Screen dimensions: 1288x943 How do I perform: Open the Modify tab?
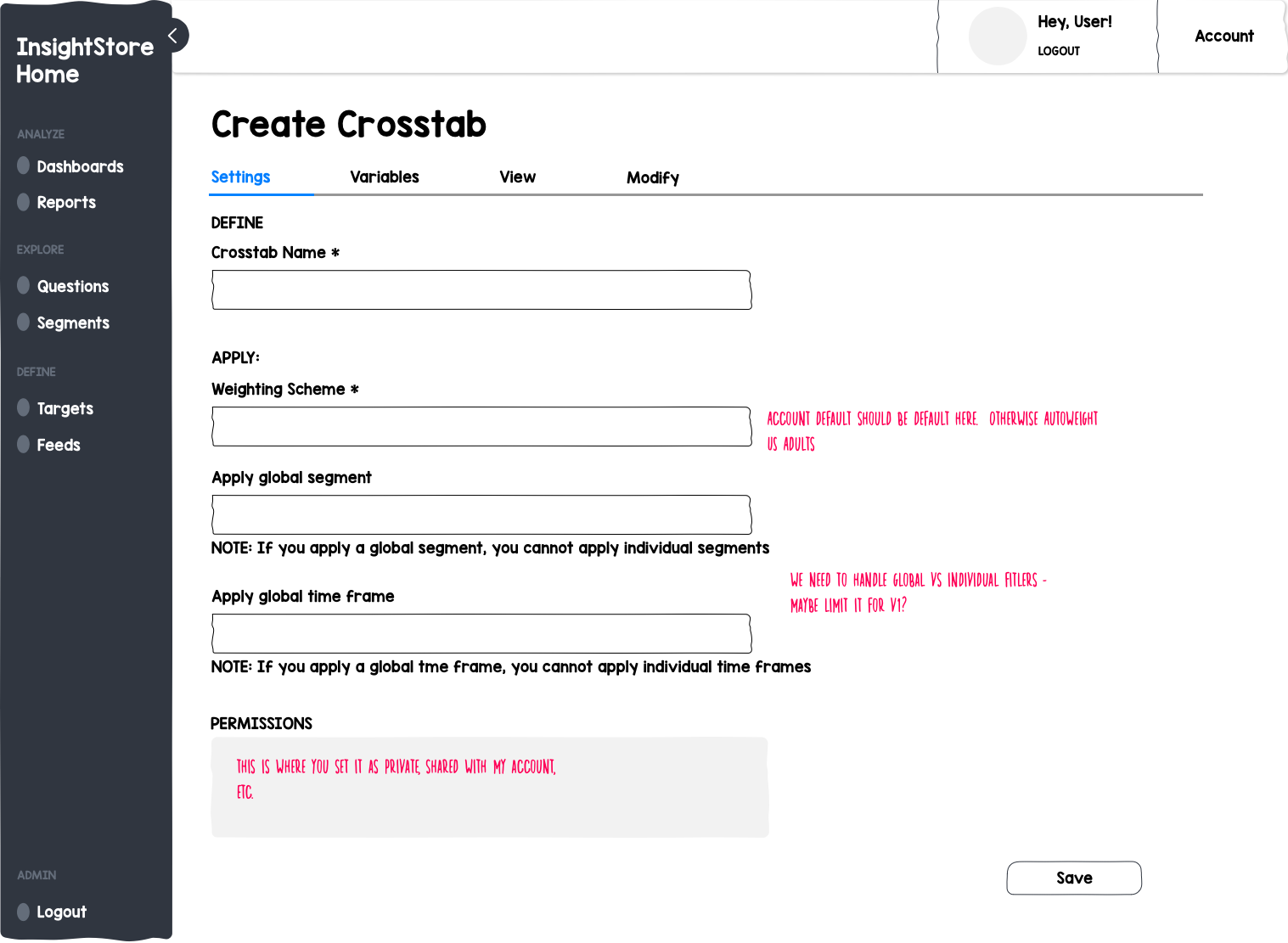(x=653, y=177)
